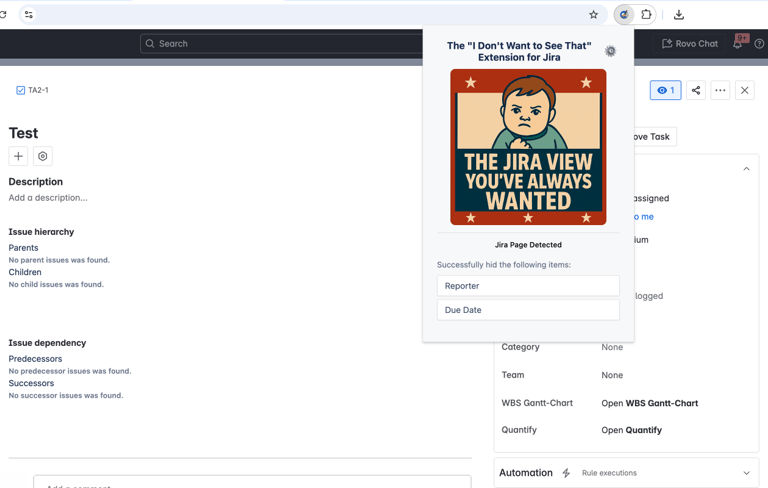Collapse the details panel chevron
This screenshot has width=768, height=488.
(x=746, y=169)
